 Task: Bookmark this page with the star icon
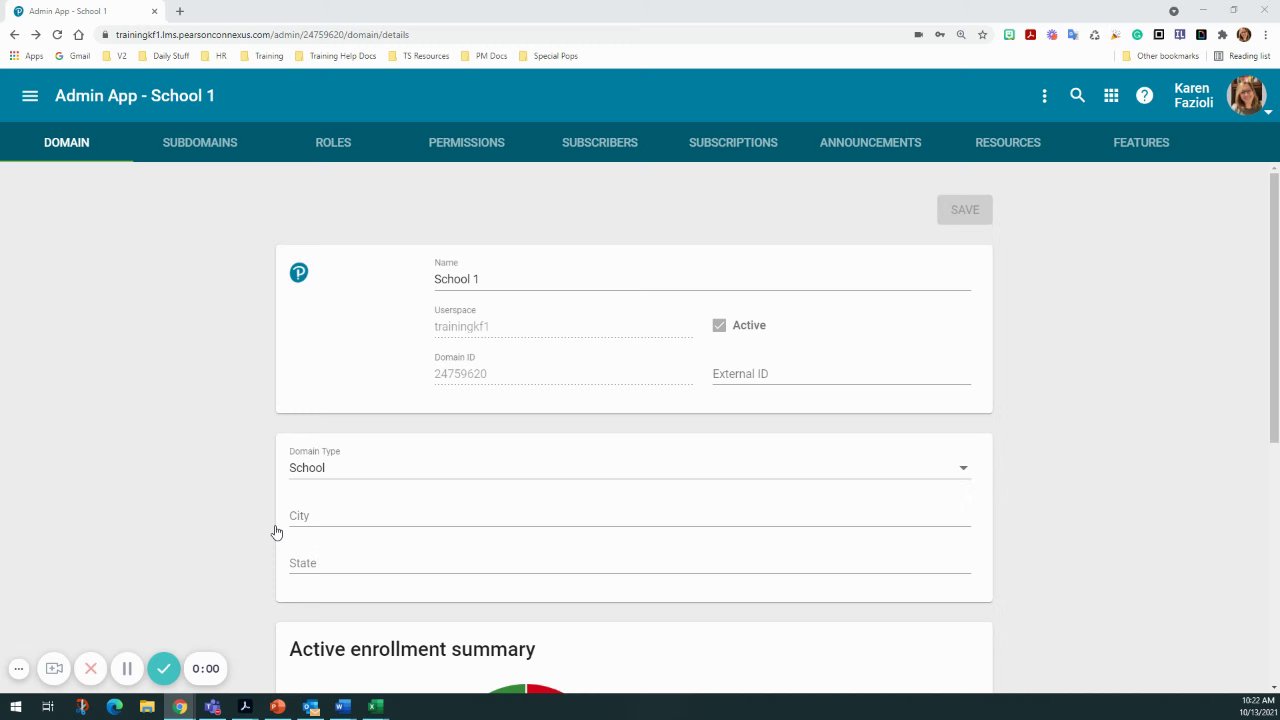(x=982, y=34)
